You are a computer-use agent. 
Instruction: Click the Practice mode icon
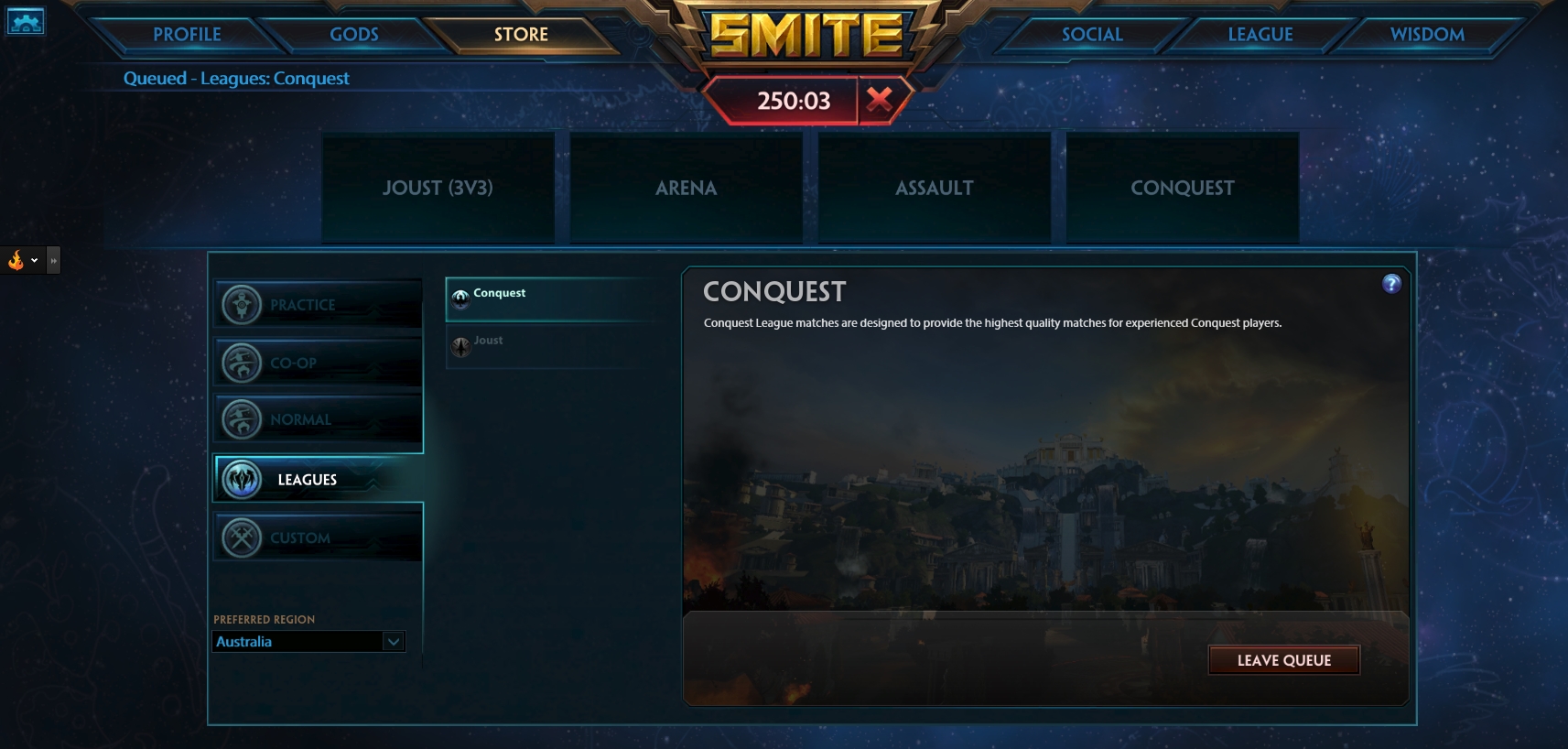coord(242,305)
